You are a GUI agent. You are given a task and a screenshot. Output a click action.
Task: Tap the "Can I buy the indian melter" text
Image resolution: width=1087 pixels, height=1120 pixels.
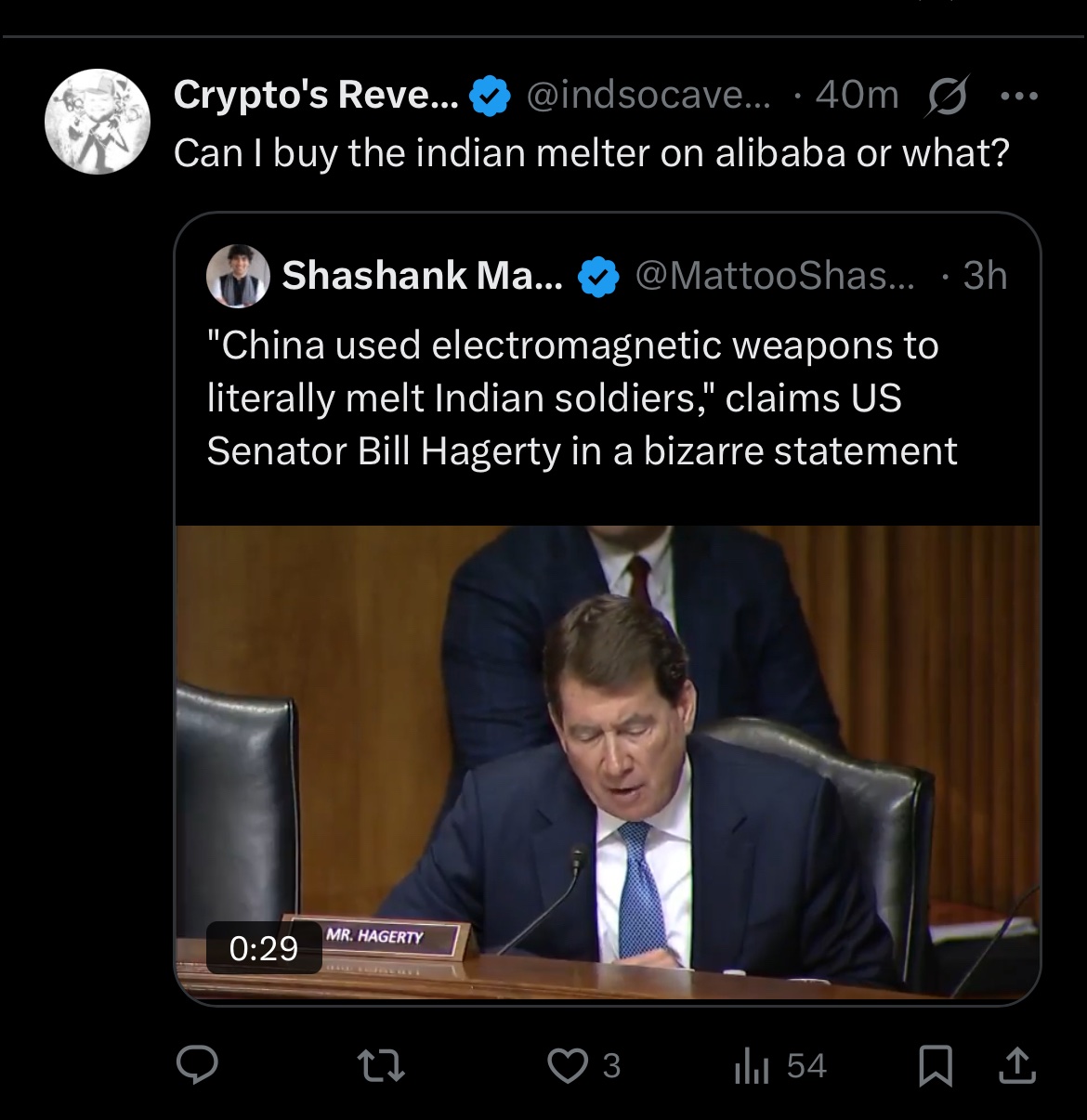[x=591, y=152]
